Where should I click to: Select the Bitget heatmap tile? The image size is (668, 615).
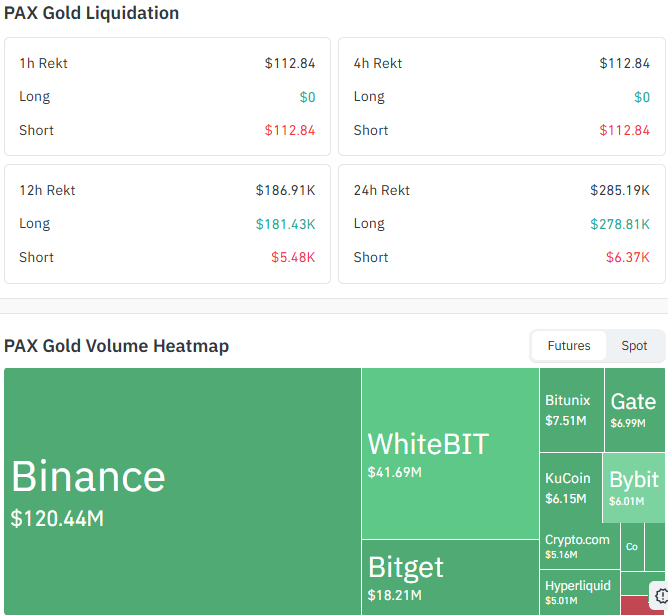[x=450, y=578]
